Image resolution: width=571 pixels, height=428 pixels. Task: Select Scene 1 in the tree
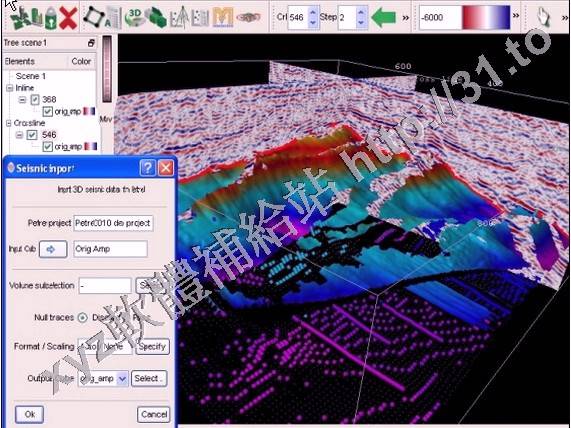(31, 76)
